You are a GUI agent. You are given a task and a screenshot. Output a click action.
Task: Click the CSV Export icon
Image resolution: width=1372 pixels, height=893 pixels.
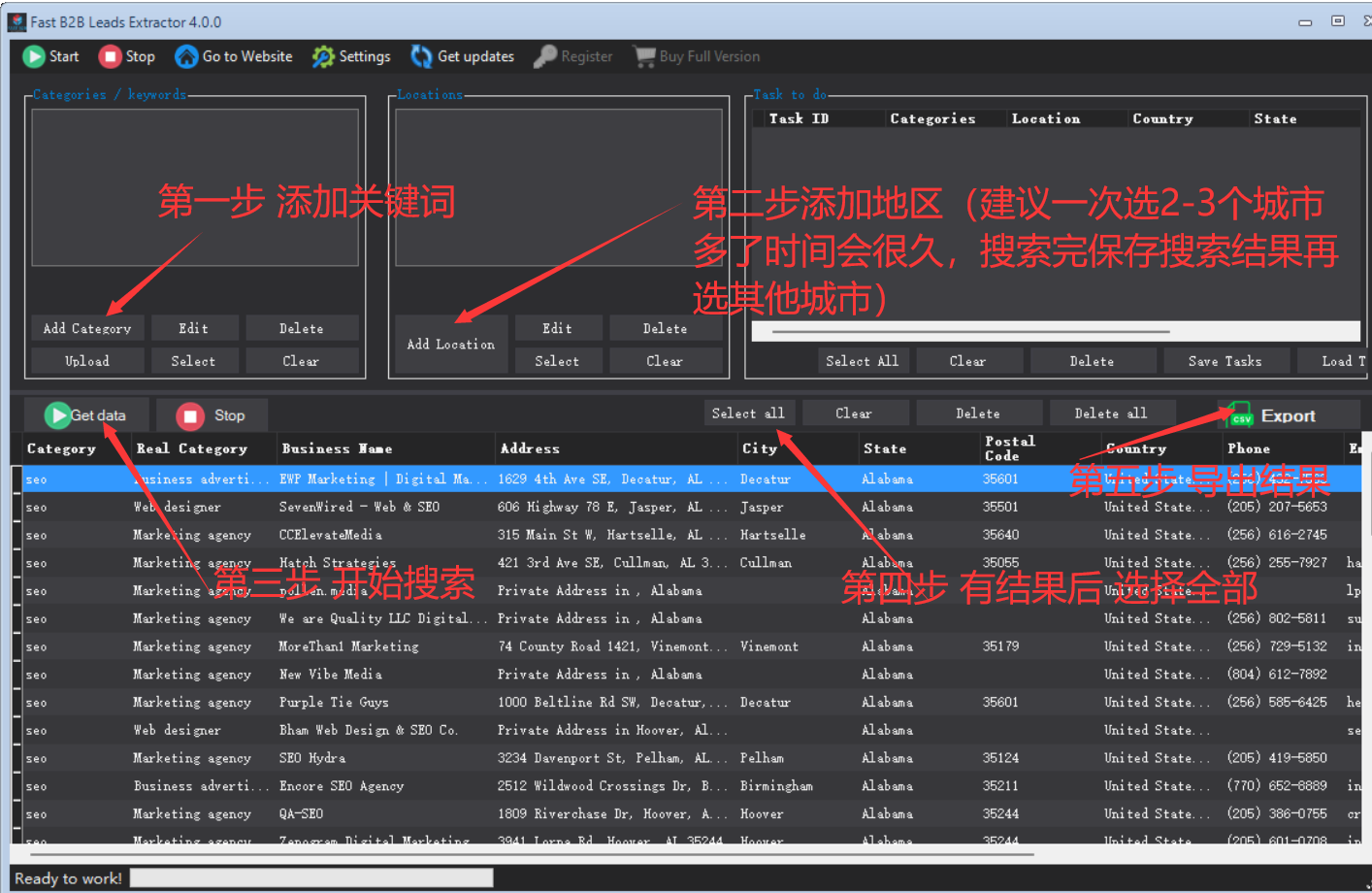point(1241,415)
